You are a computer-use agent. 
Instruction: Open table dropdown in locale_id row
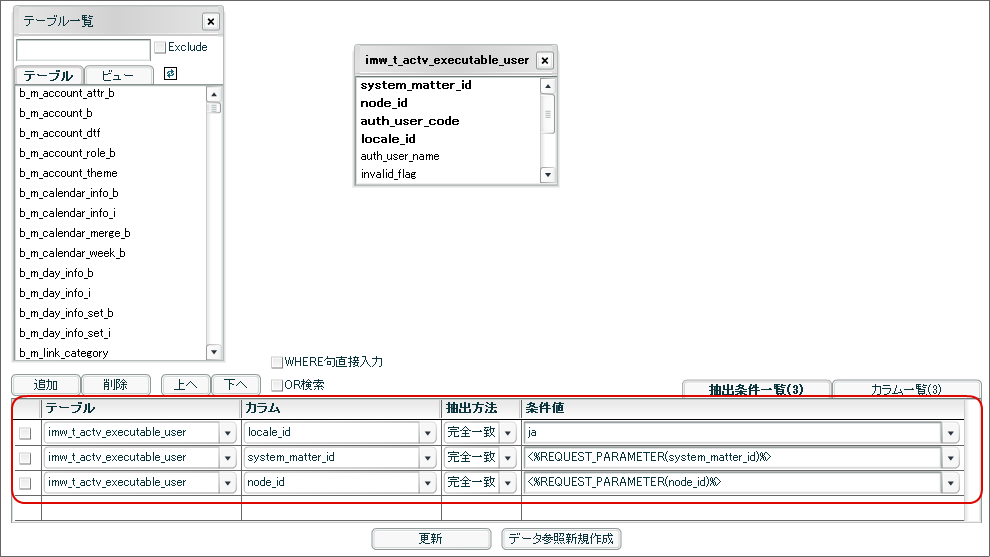228,433
